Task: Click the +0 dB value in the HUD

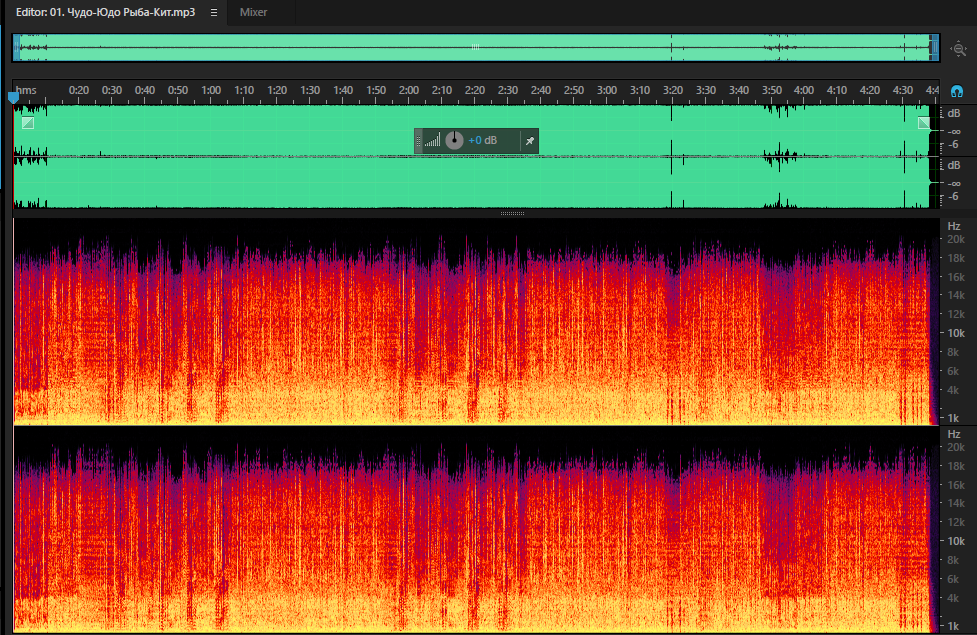Action: point(483,141)
